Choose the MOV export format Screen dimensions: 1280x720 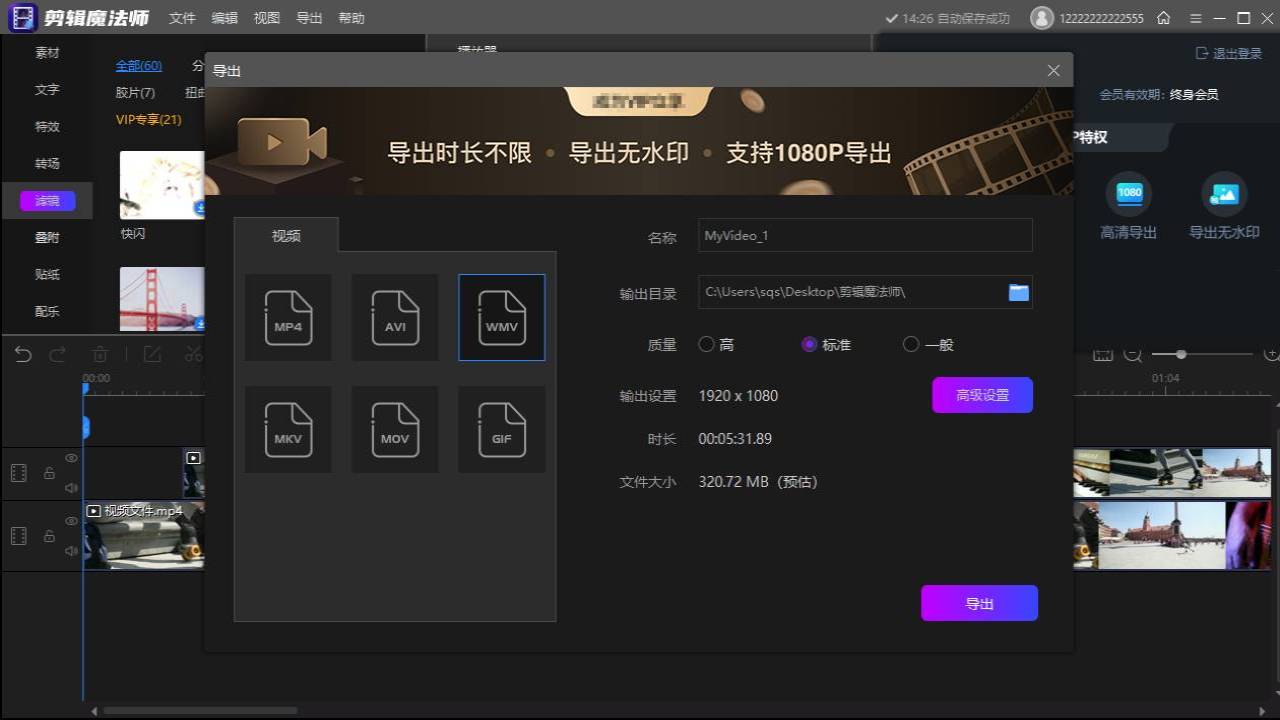click(394, 429)
